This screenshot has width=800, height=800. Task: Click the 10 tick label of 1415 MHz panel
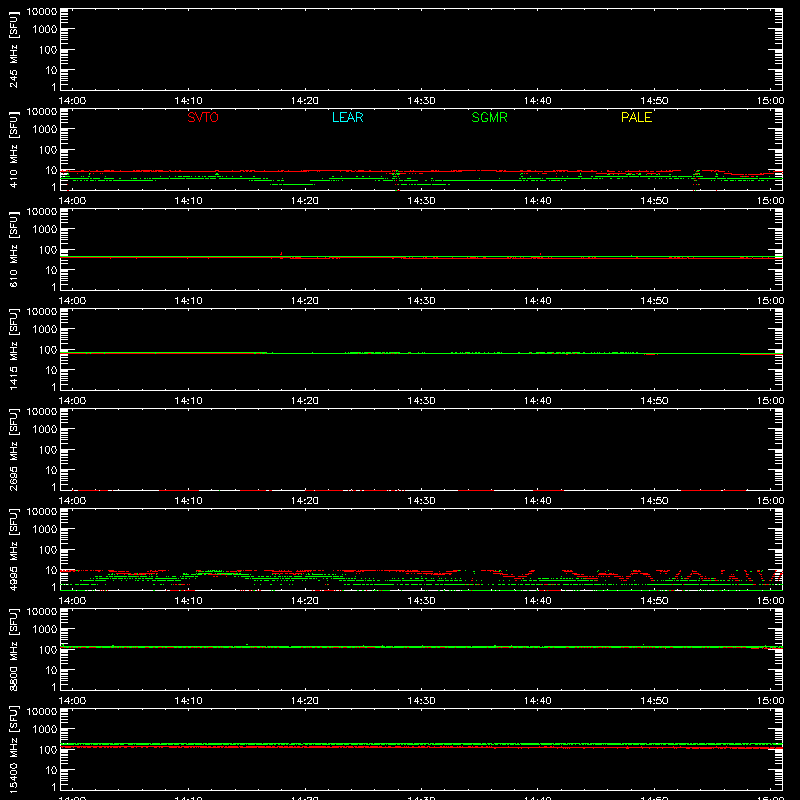[x=51, y=370]
